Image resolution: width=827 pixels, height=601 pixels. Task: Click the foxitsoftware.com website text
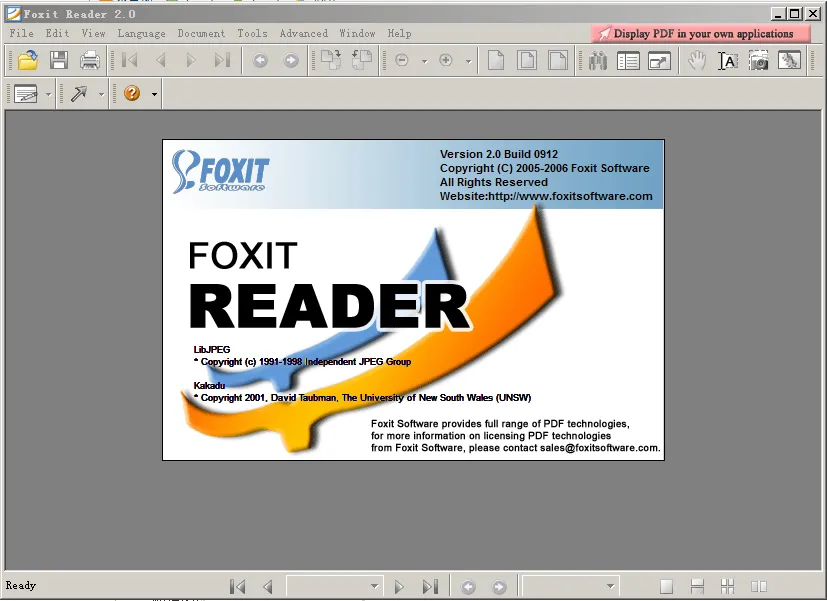click(546, 196)
